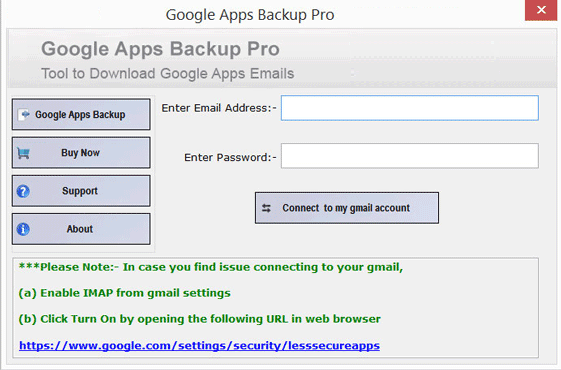Select the Buy Now button
Viewport: 561px width, 370px height.
pos(81,153)
